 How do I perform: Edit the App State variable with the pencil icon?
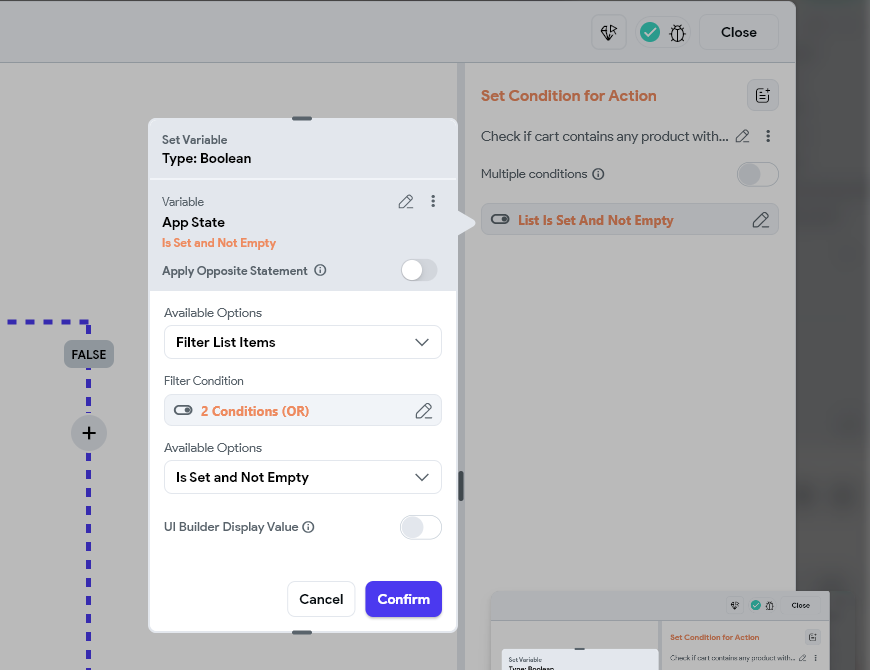(x=406, y=201)
